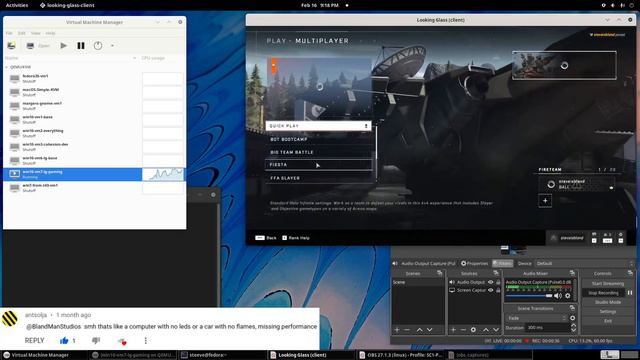Undock the OBS Scenes panel
Screen dimensions: 640x360
440,273
